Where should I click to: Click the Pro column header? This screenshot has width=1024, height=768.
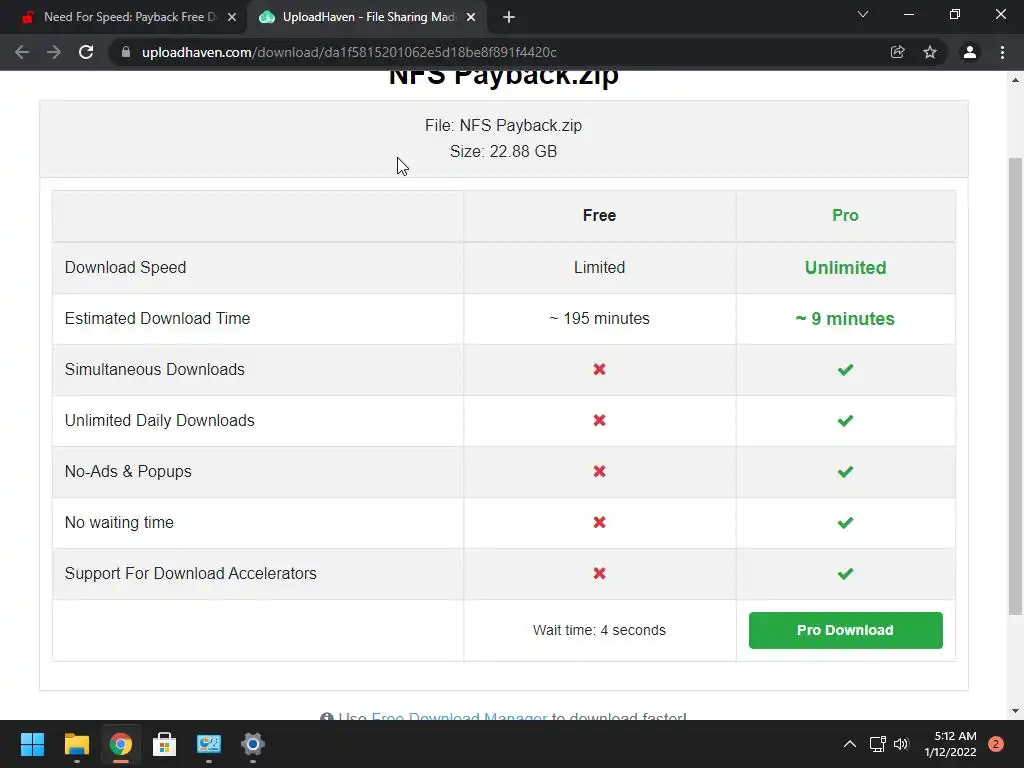(845, 216)
